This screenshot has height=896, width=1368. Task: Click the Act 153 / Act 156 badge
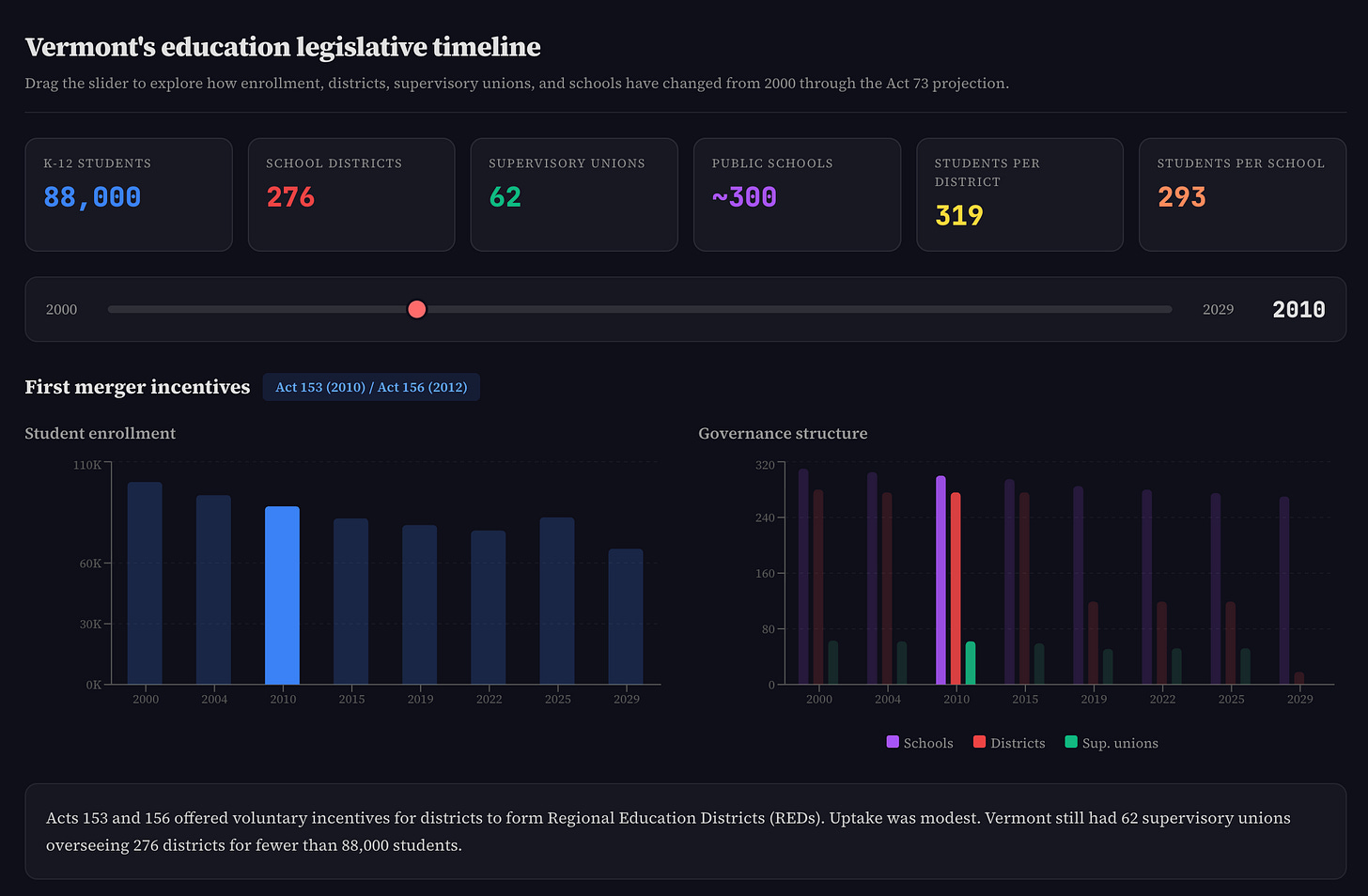371,387
